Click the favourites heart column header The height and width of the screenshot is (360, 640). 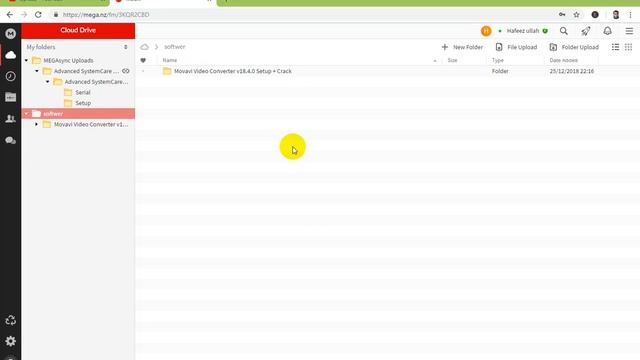click(143, 60)
